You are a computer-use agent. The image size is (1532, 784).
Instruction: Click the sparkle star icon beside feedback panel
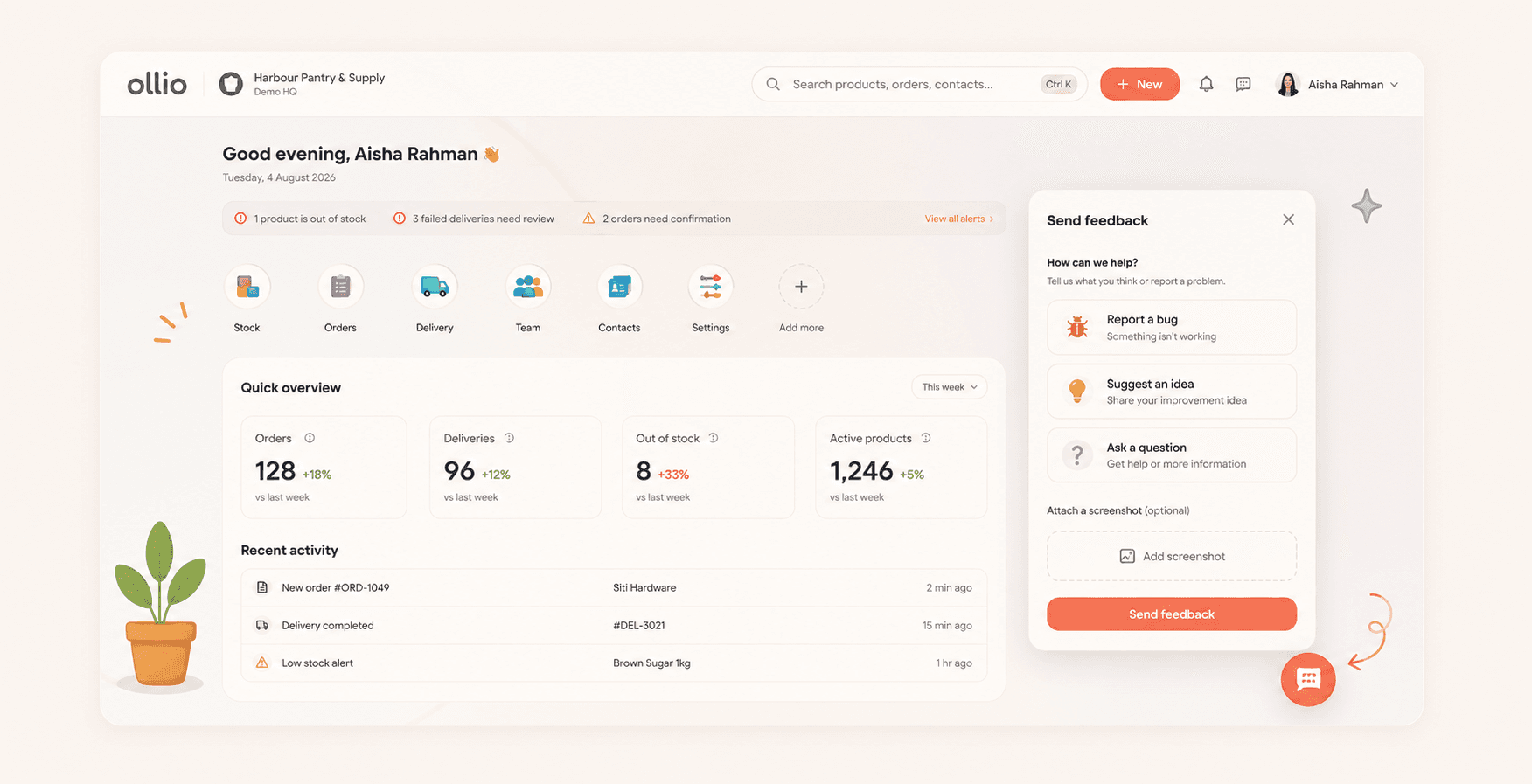[1367, 206]
